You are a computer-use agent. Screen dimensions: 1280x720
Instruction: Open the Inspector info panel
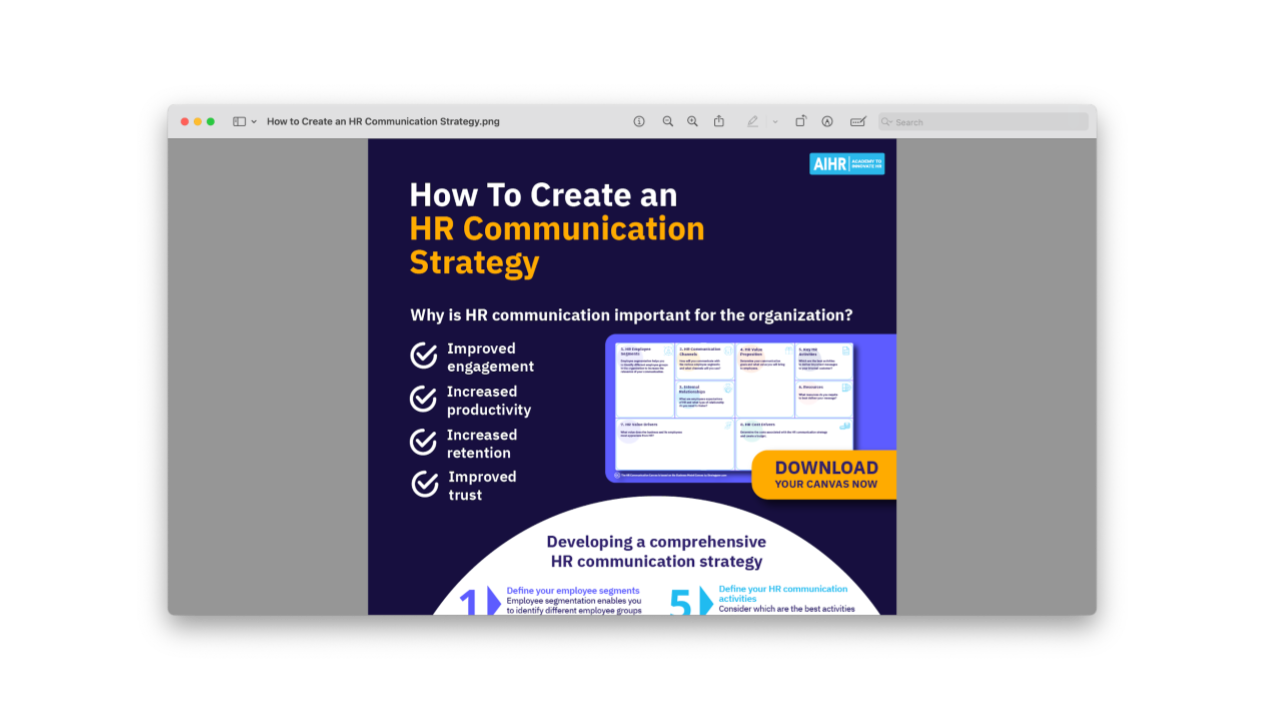click(639, 122)
